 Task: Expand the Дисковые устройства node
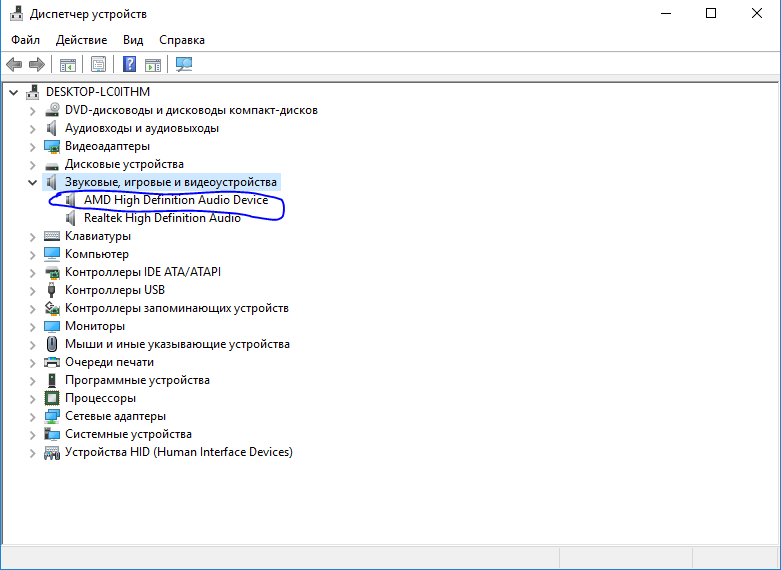pyautogui.click(x=32, y=164)
